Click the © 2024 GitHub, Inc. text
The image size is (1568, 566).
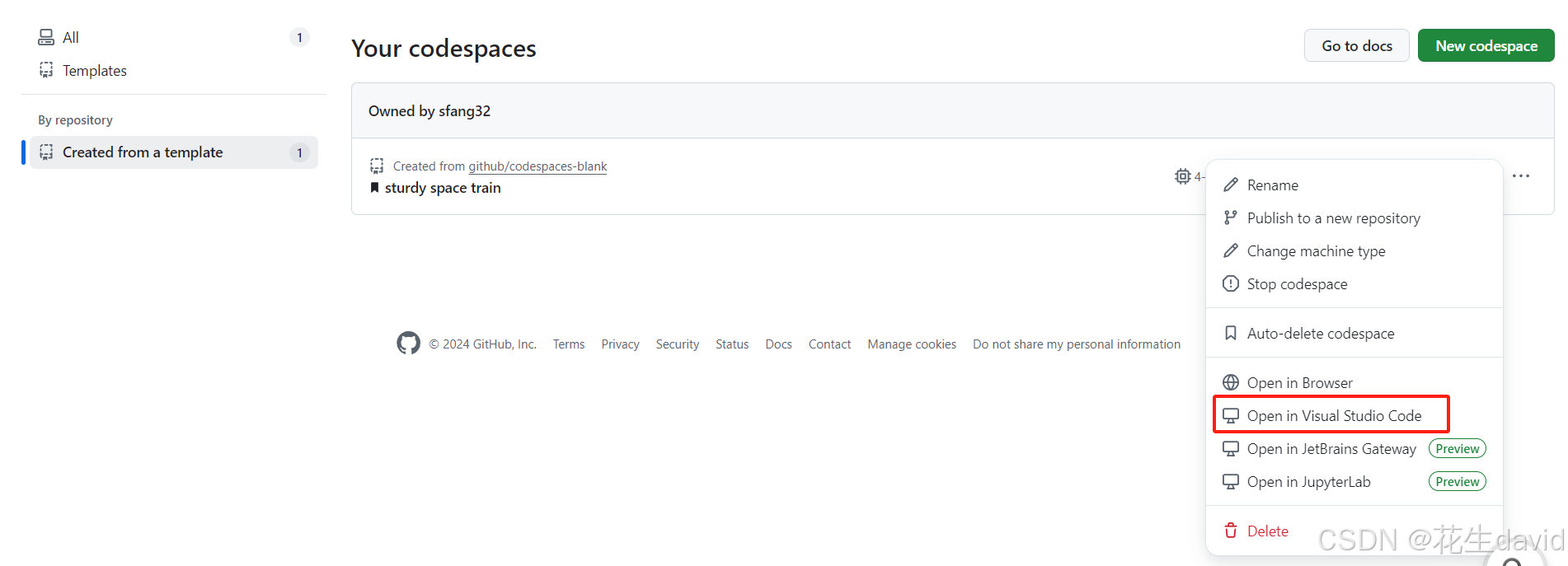[482, 344]
